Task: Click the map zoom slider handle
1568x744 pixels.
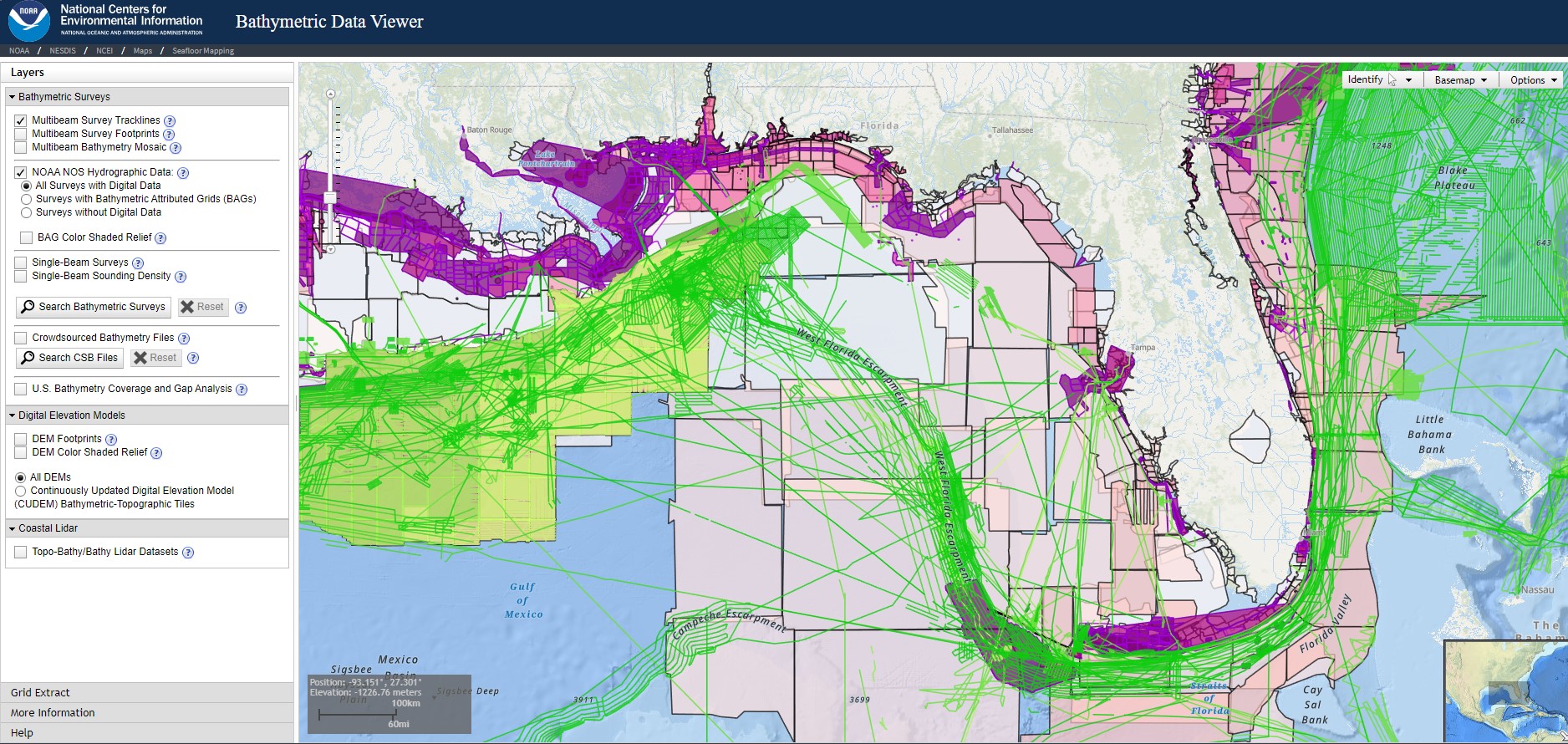Action: tap(331, 198)
